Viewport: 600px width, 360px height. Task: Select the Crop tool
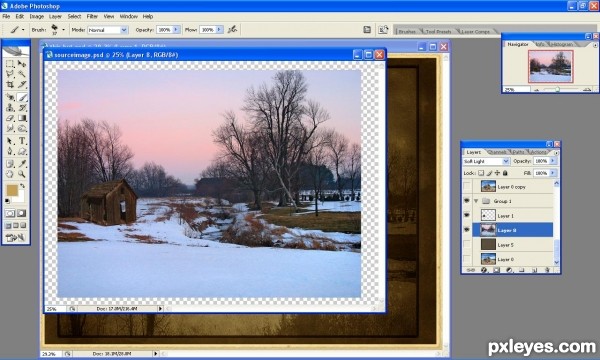pyautogui.click(x=10, y=84)
